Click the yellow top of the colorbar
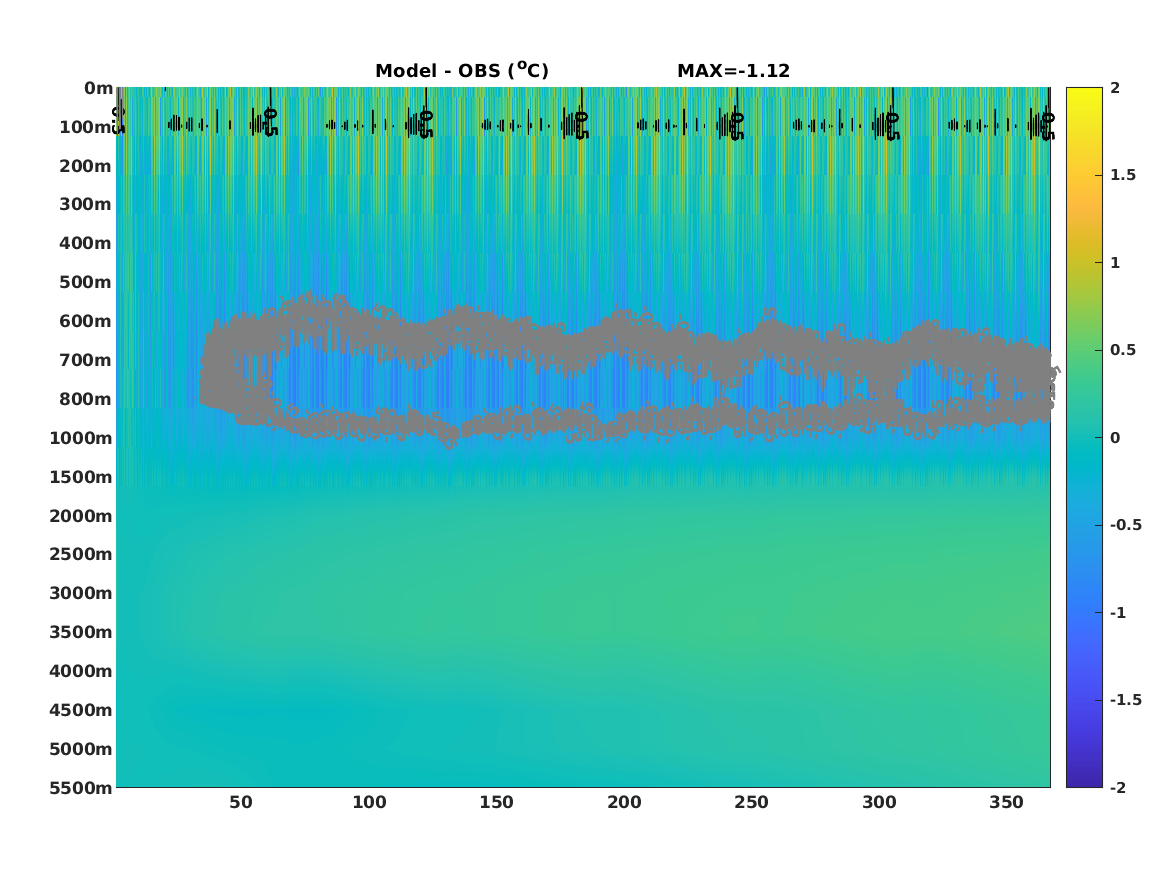Viewport: 1167px width, 875px height. tap(1084, 94)
